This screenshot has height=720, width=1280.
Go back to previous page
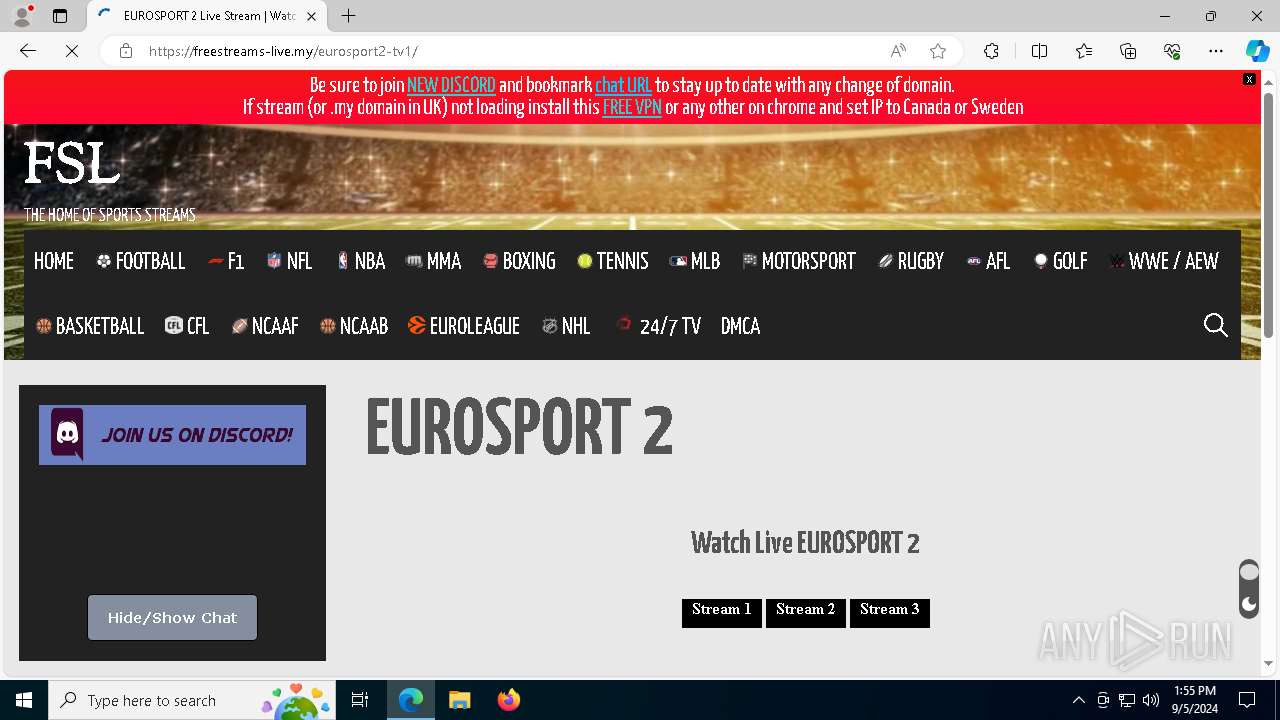tap(28, 51)
